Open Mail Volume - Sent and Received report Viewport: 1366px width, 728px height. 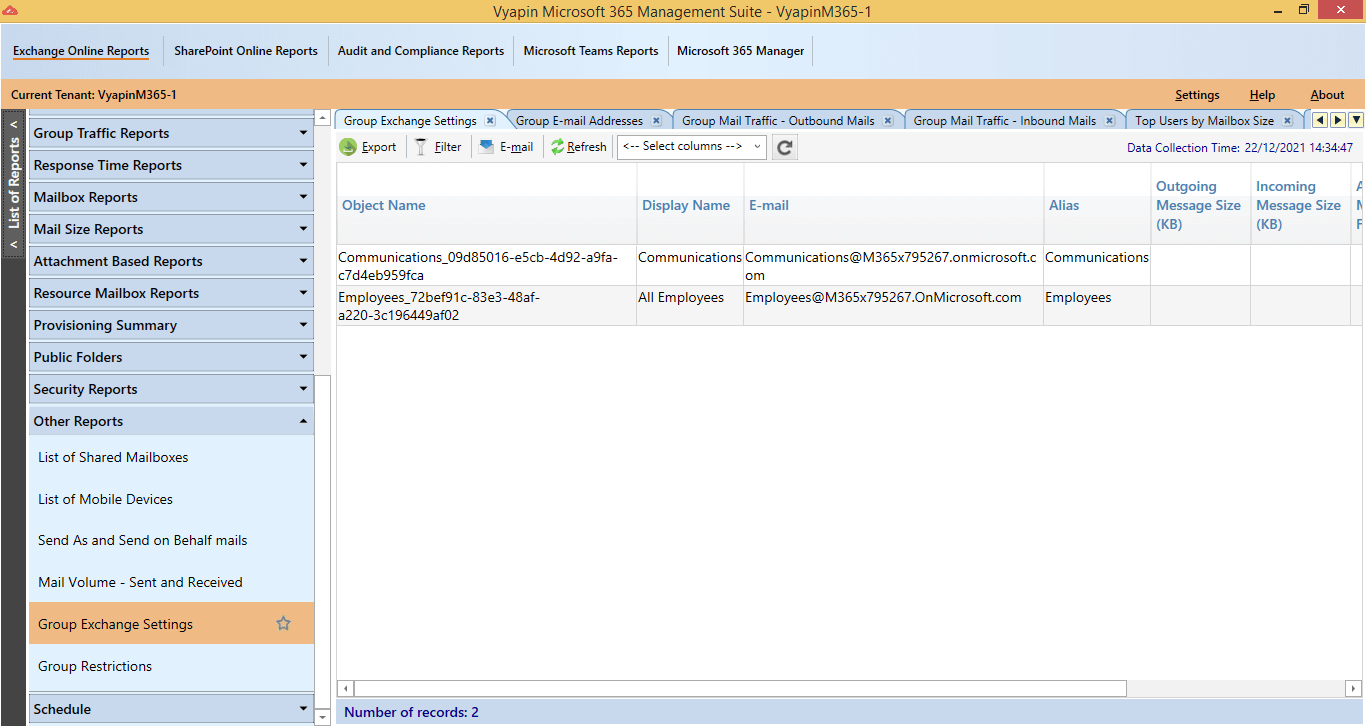click(171, 582)
